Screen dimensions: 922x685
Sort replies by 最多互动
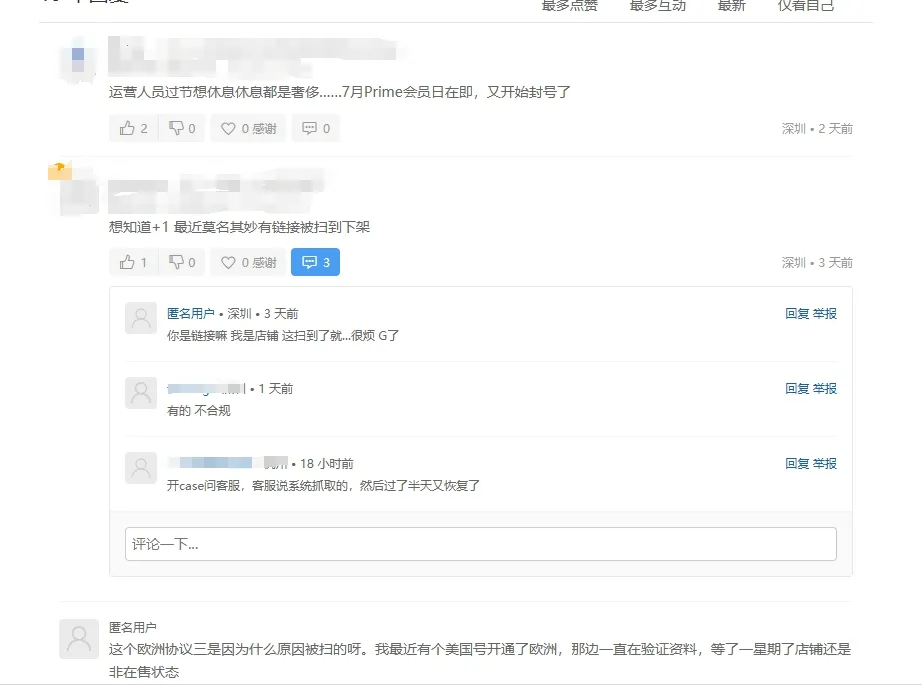click(x=657, y=5)
